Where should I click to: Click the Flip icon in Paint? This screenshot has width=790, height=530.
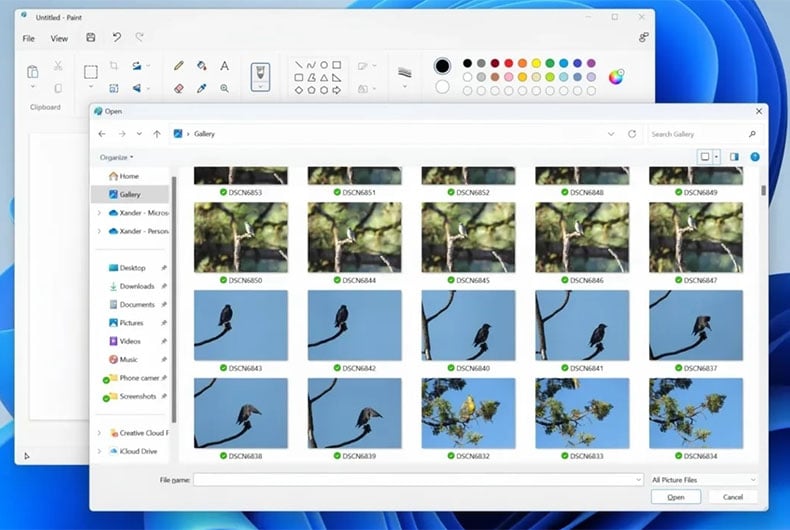tap(137, 88)
